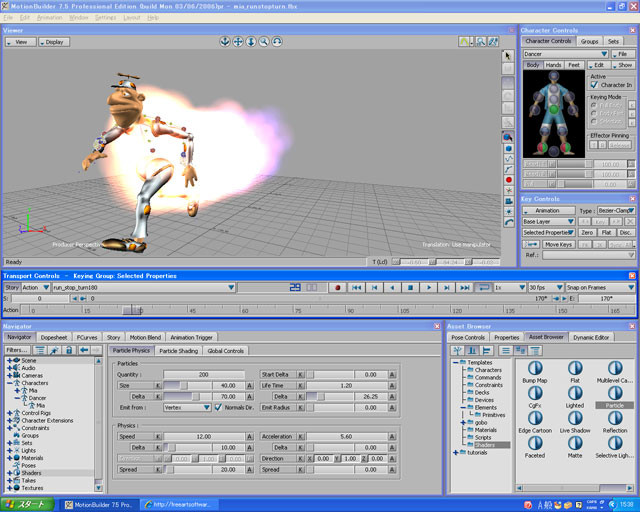Click the View button in Viewer
This screenshot has width=640, height=512.
point(20,42)
